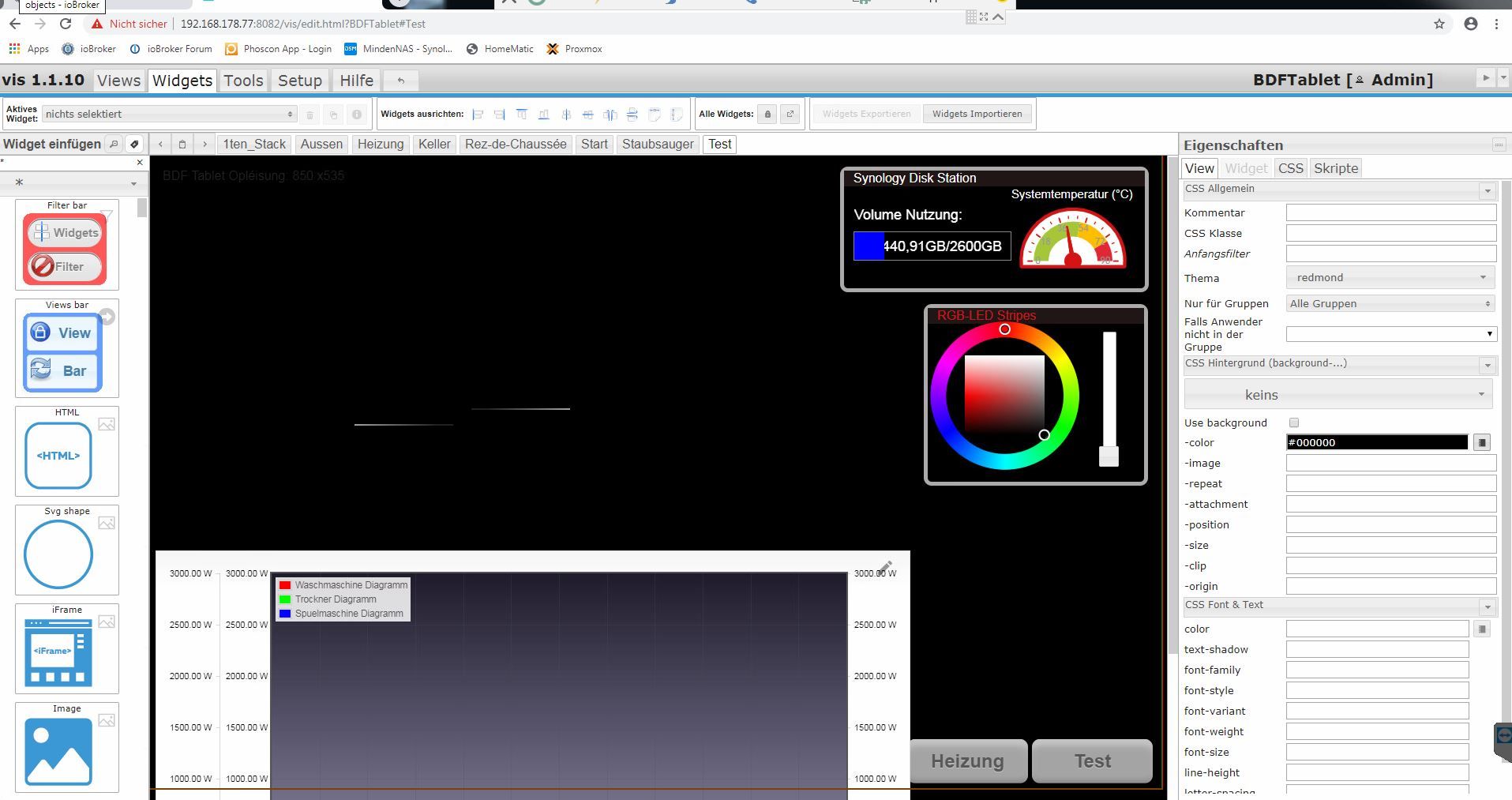Switch to the Heizung view tab
The height and width of the screenshot is (800, 1512).
[x=381, y=145]
